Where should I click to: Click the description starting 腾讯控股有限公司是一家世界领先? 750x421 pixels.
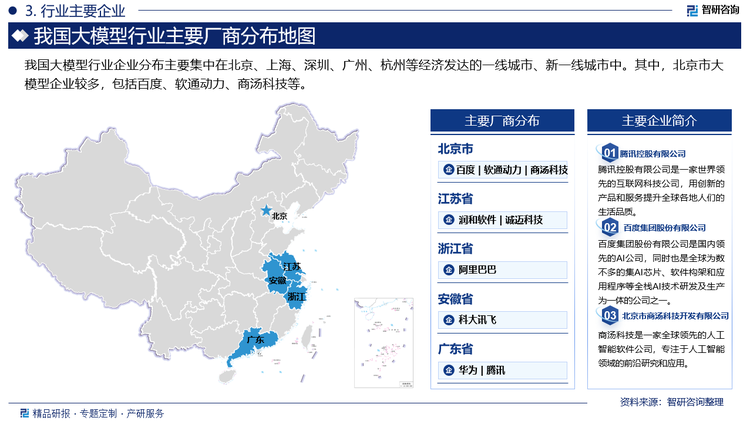pos(661,190)
